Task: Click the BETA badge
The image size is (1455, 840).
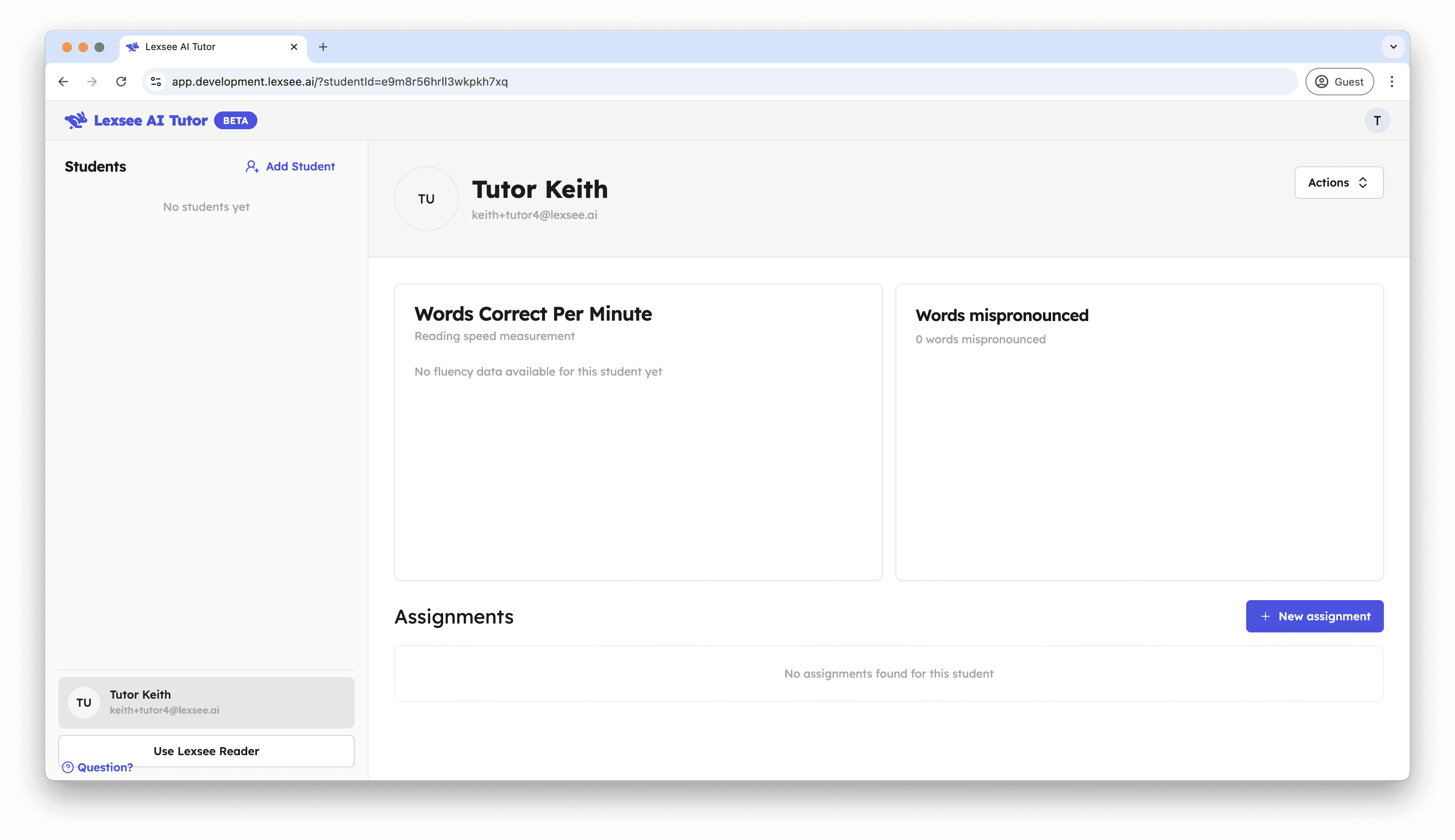Action: 235,121
